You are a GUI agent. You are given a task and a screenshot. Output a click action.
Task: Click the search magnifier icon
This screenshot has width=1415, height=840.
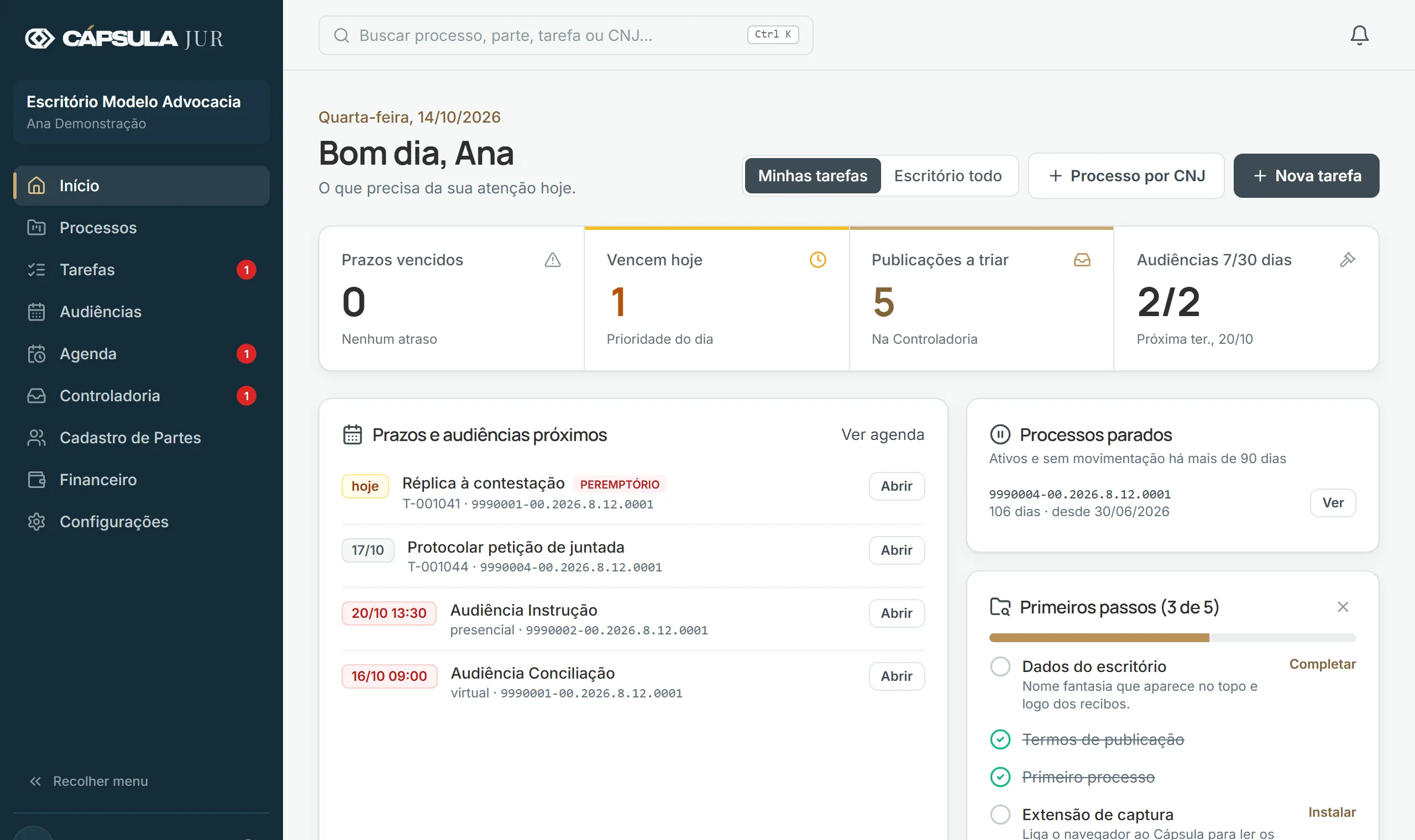(341, 35)
